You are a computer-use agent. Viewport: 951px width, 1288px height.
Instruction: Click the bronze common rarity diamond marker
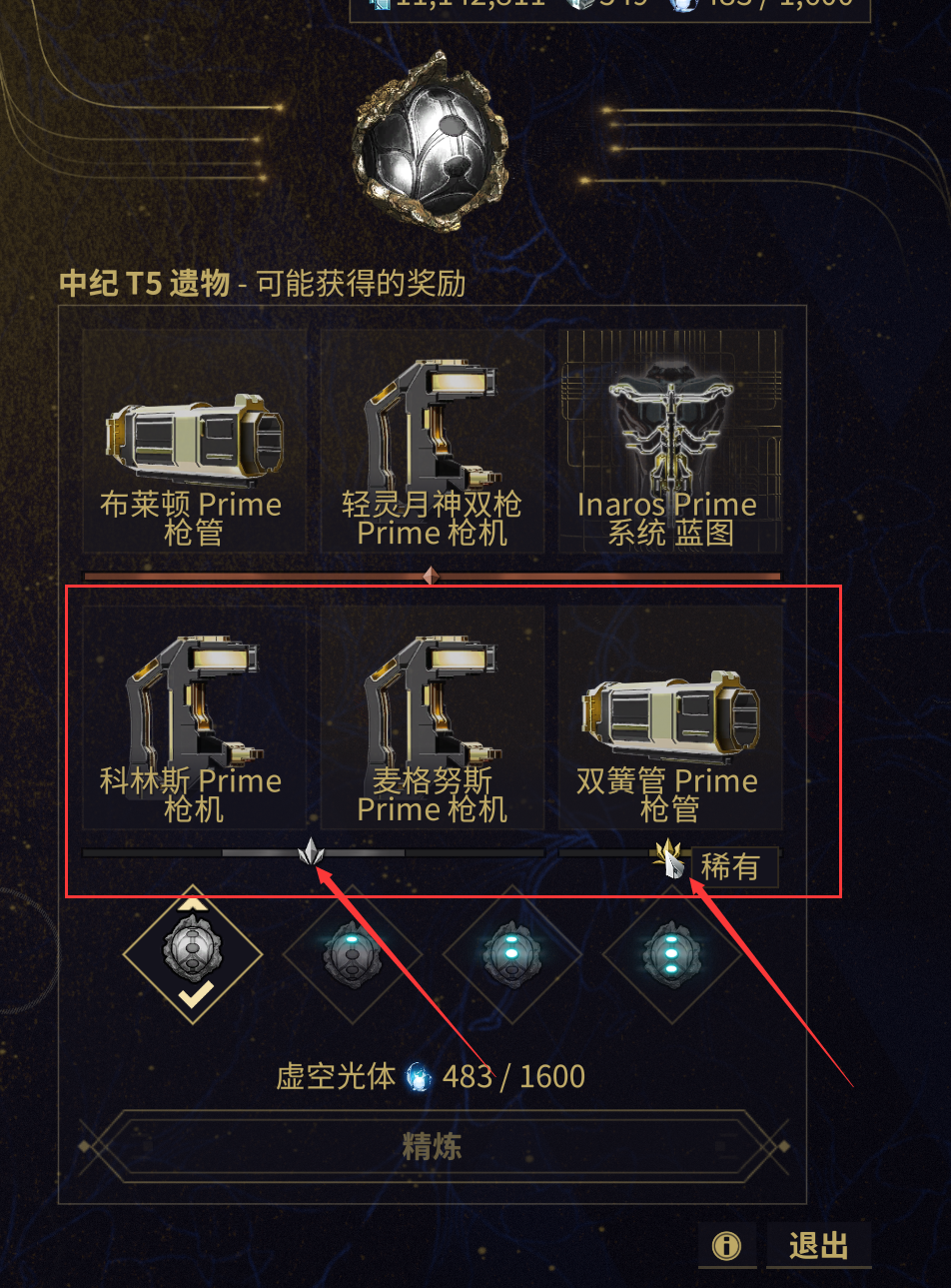click(x=431, y=577)
